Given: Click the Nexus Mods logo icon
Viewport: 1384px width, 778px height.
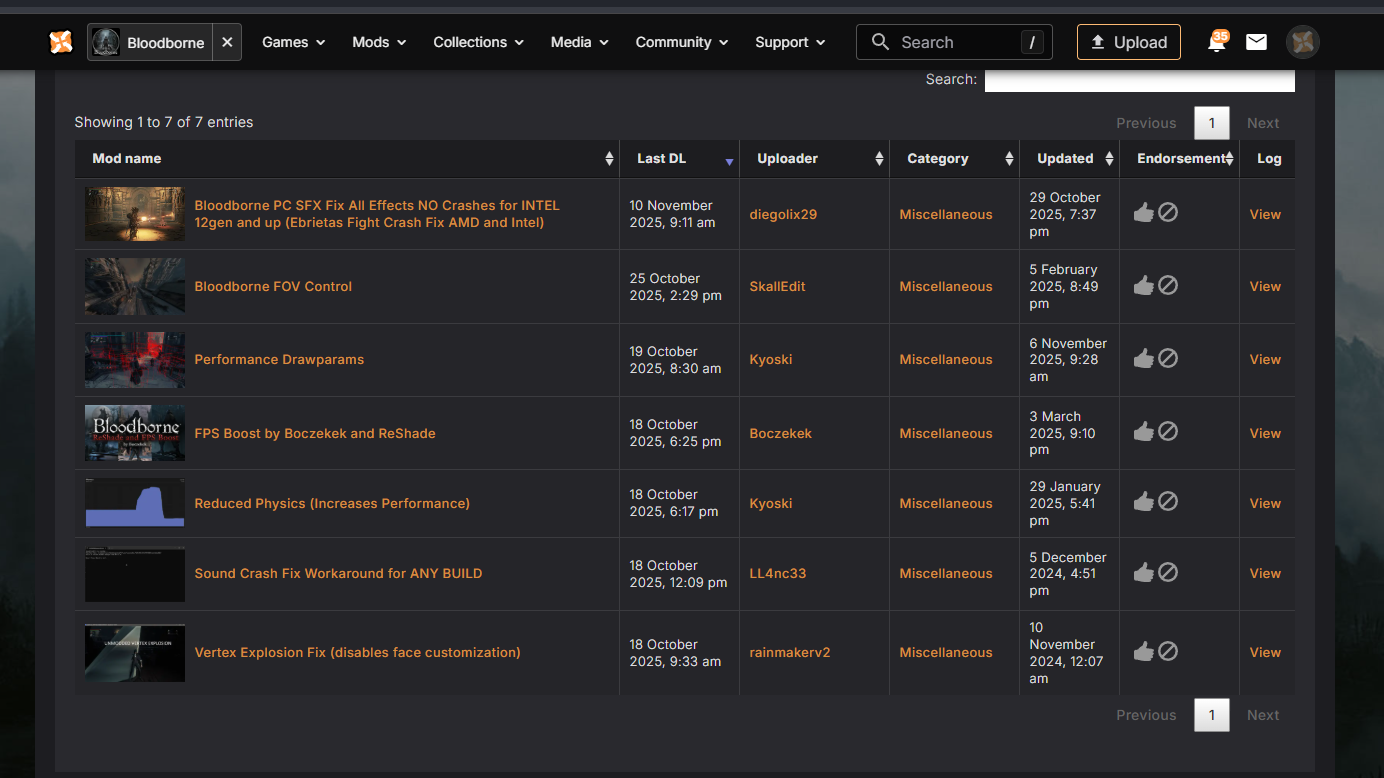Looking at the screenshot, I should pos(61,42).
